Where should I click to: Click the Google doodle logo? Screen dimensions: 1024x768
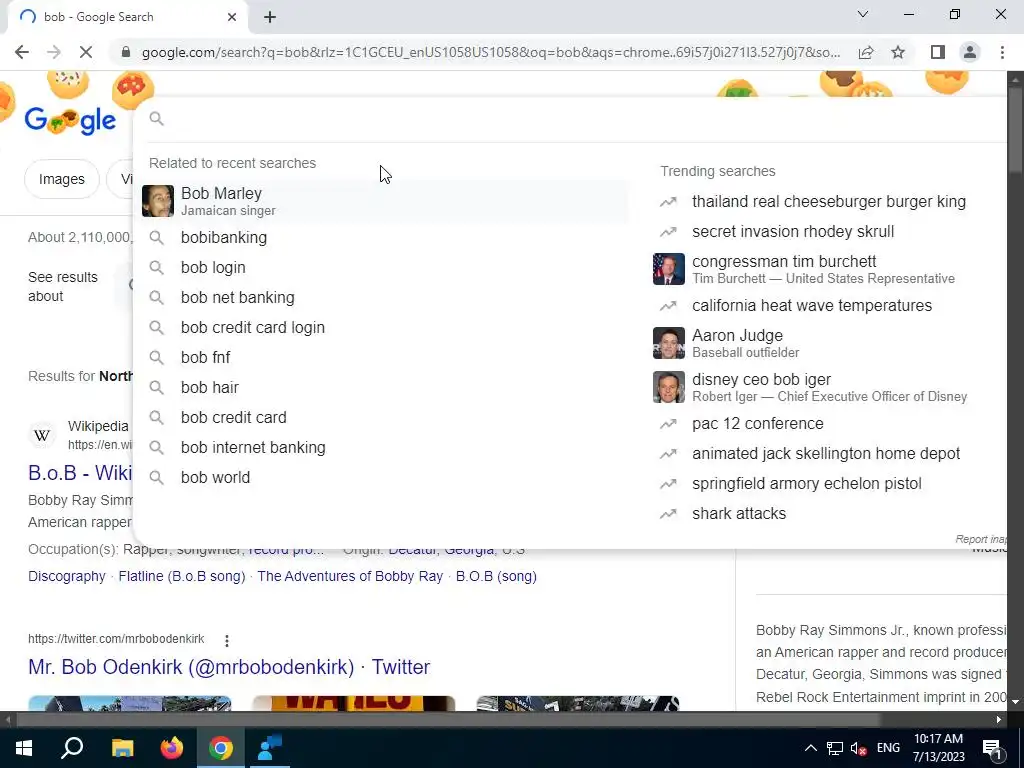pyautogui.click(x=71, y=120)
